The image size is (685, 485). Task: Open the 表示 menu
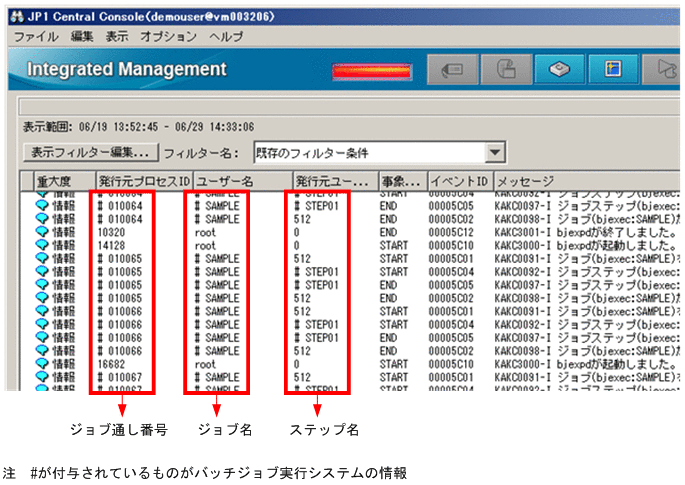point(117,37)
